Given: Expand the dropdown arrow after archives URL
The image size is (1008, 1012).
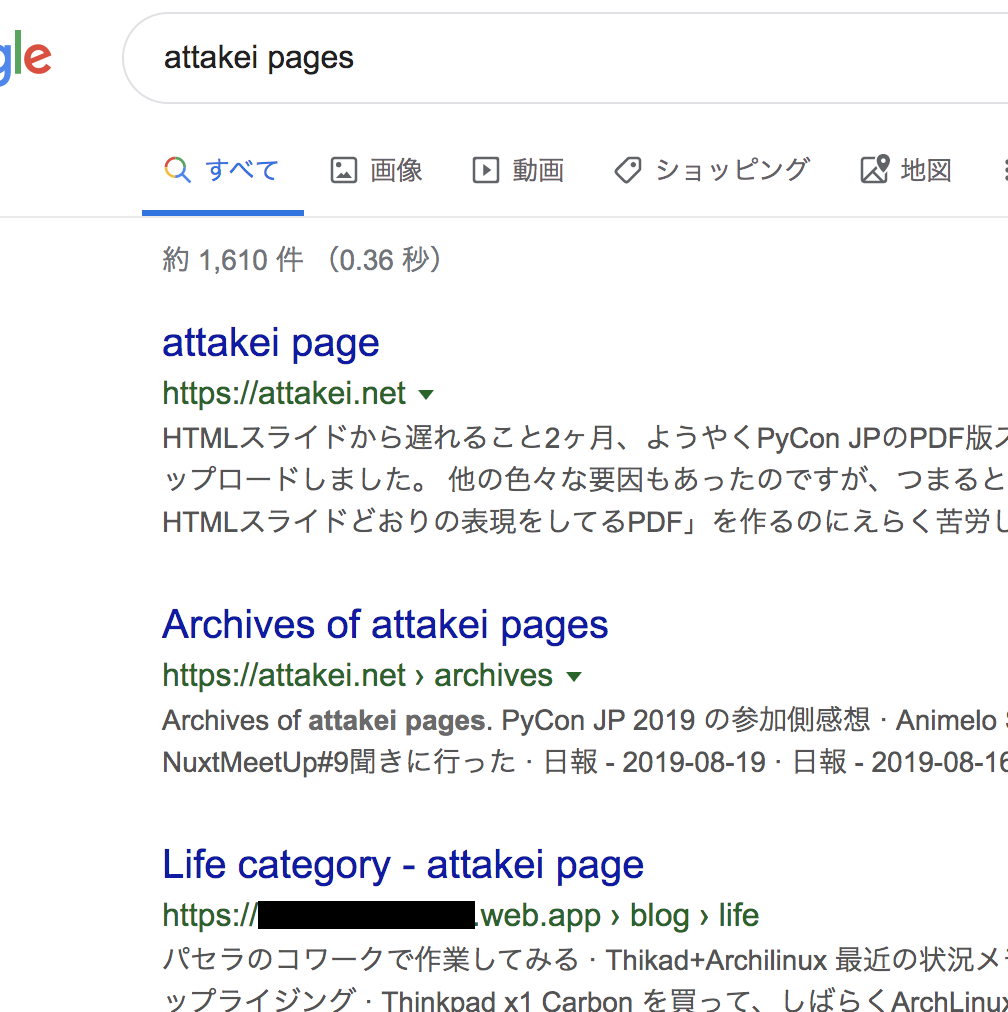Looking at the screenshot, I should coord(574,676).
